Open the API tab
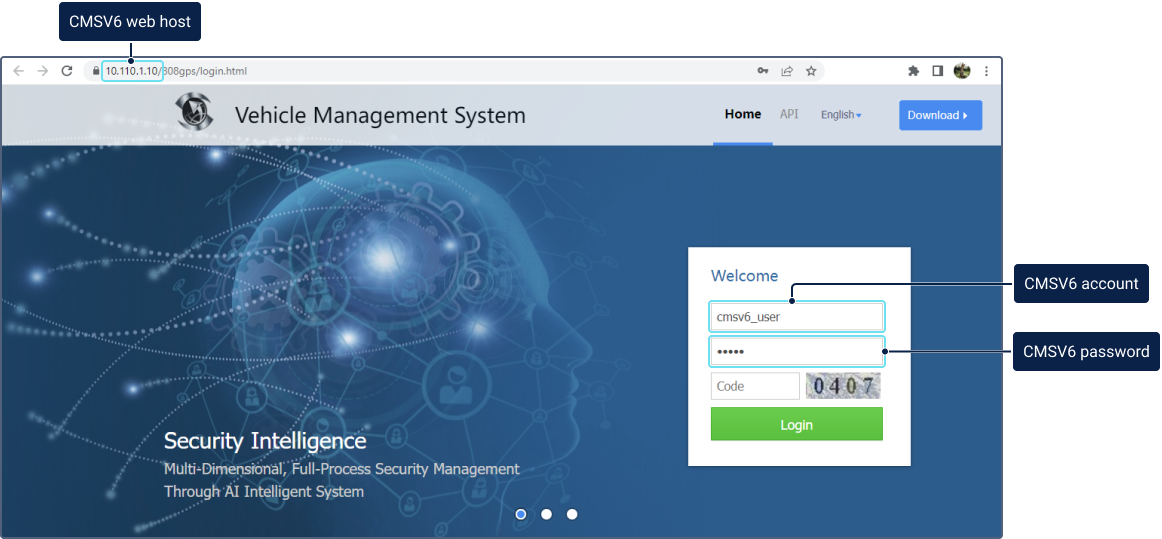The height and width of the screenshot is (539, 1162). point(789,114)
